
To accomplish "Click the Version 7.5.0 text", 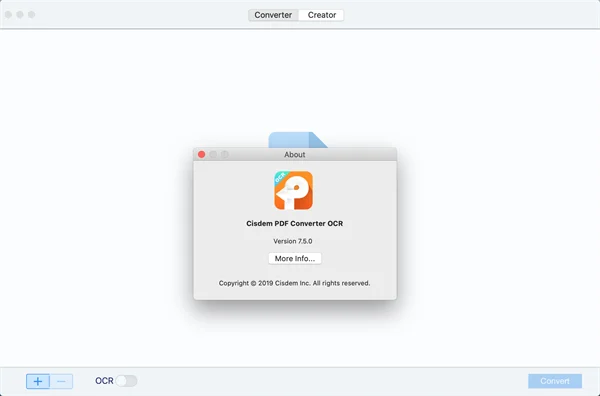I will point(293,241).
